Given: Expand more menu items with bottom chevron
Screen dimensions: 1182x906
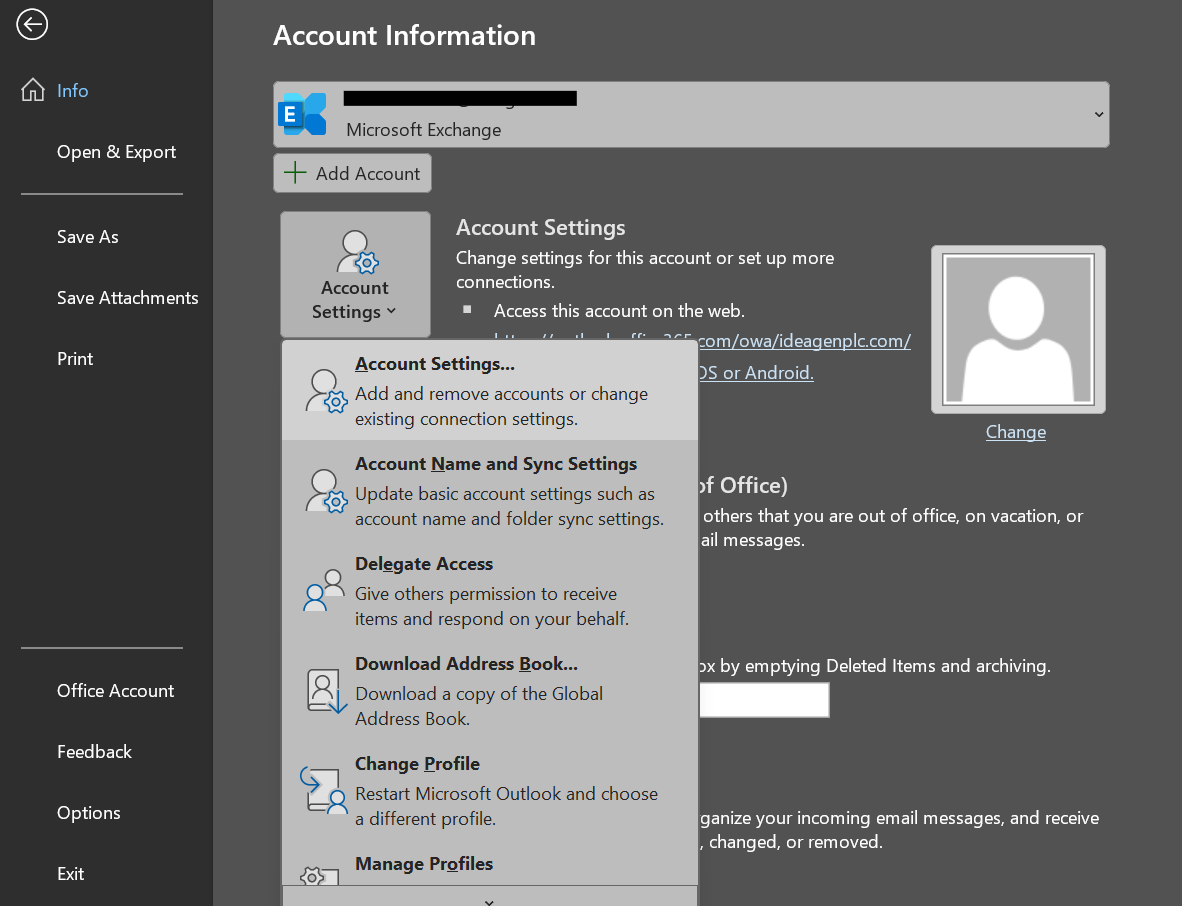Looking at the screenshot, I should pos(489,899).
